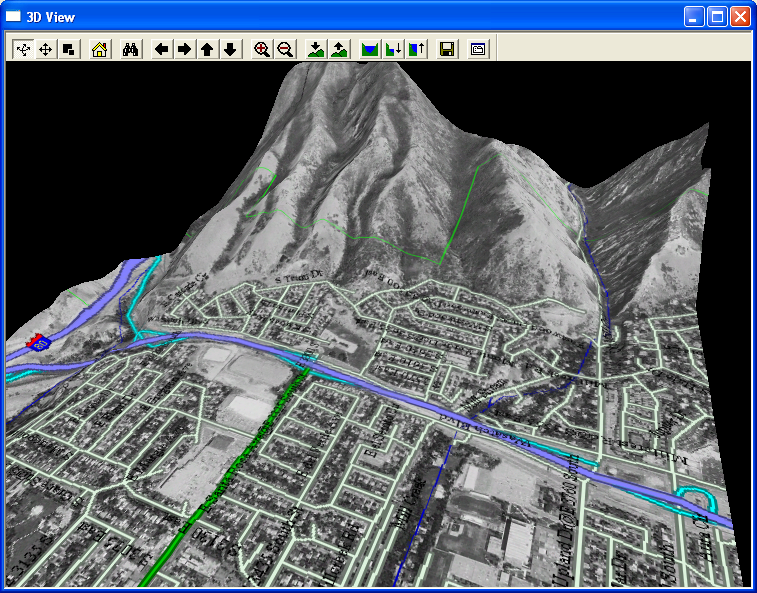757x593 pixels.
Task: Activate the four-arrow pan tool
Action: (45, 49)
